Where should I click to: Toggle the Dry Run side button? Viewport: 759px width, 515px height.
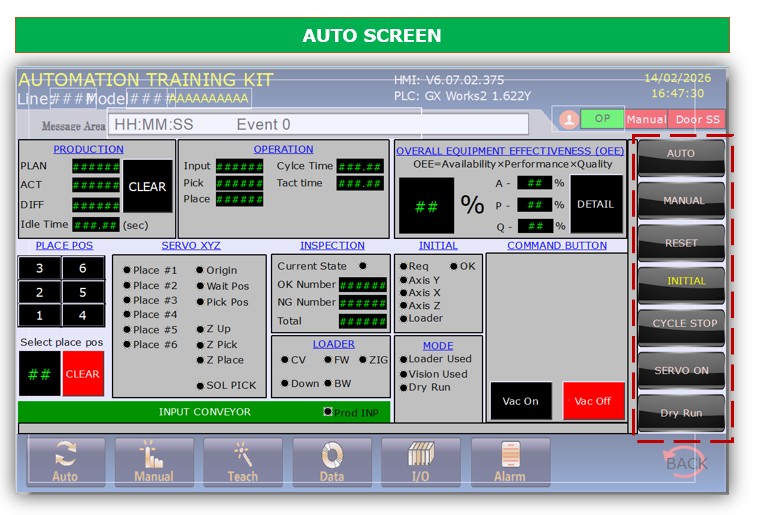(x=682, y=413)
